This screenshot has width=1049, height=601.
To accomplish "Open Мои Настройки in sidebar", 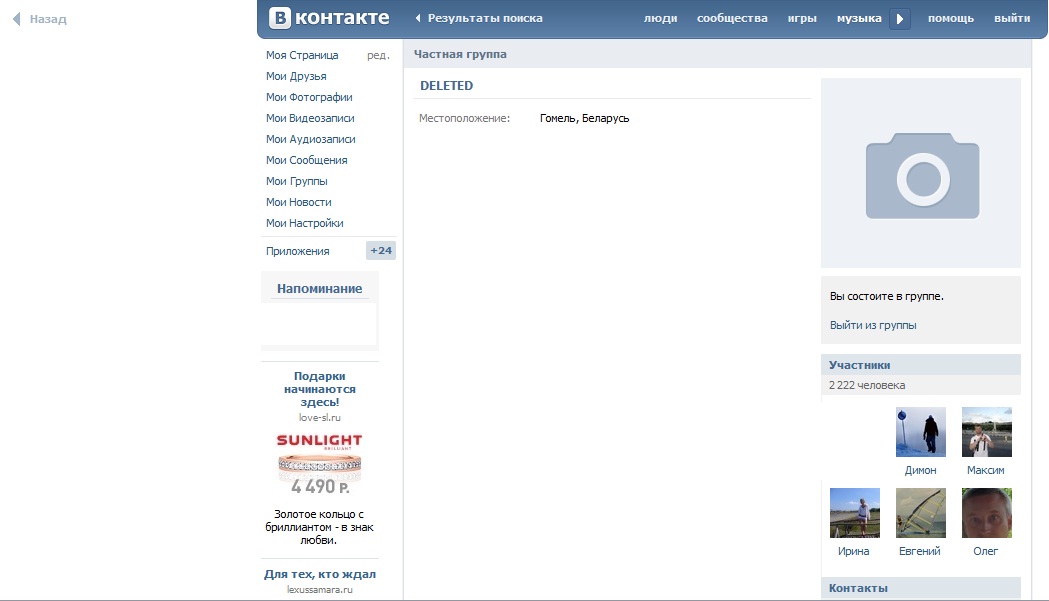I will point(304,223).
